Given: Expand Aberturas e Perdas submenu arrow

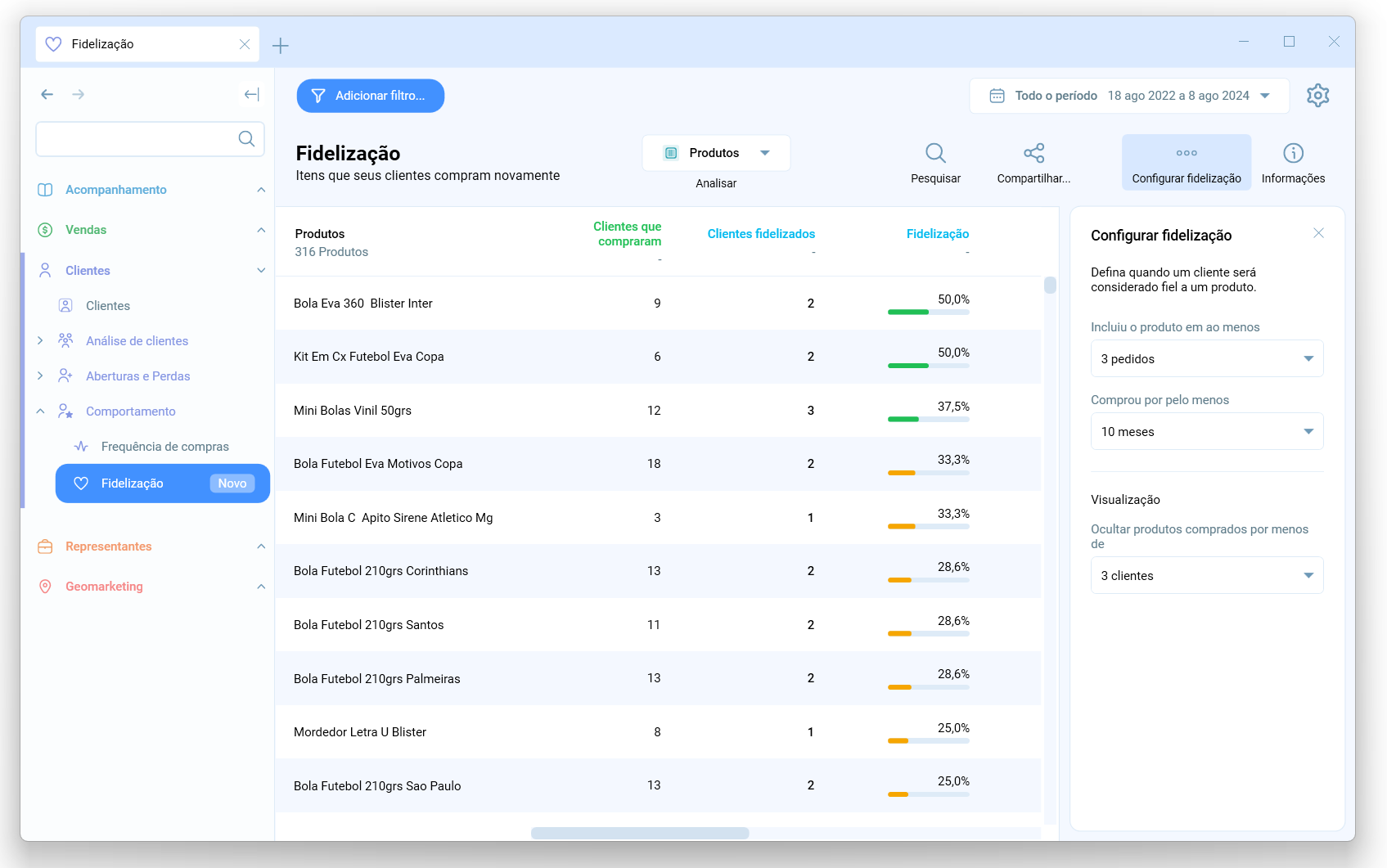Looking at the screenshot, I should [40, 376].
